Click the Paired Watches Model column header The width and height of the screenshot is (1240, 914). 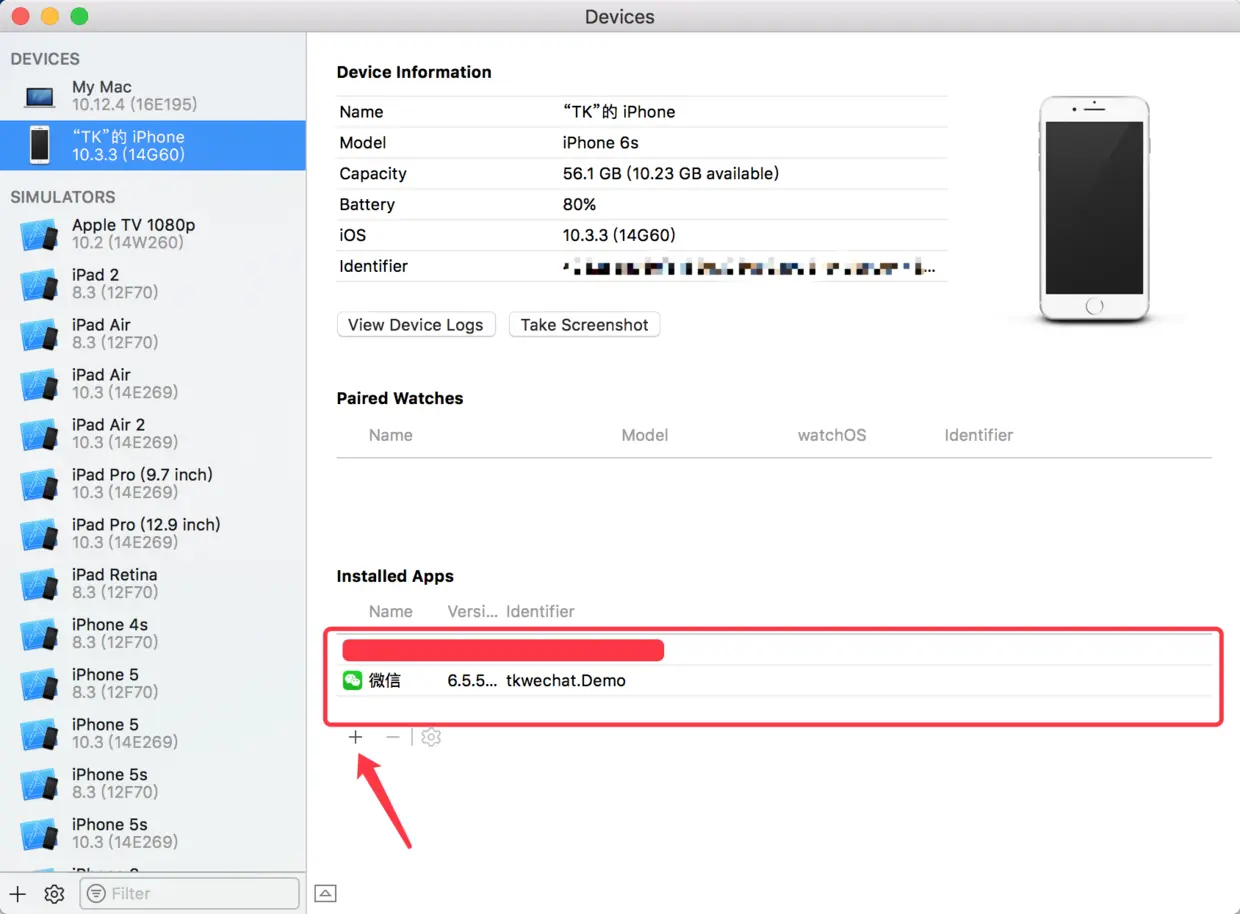pyautogui.click(x=645, y=435)
